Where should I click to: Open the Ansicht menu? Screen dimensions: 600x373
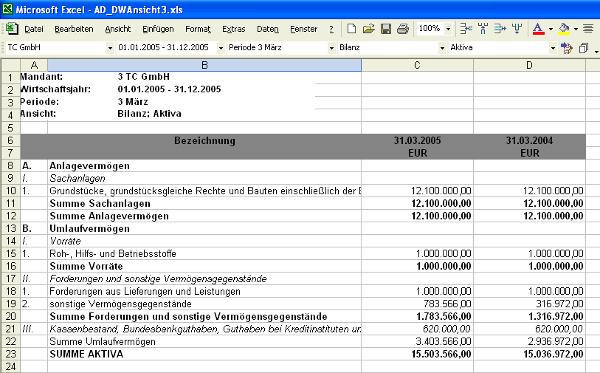(118, 29)
